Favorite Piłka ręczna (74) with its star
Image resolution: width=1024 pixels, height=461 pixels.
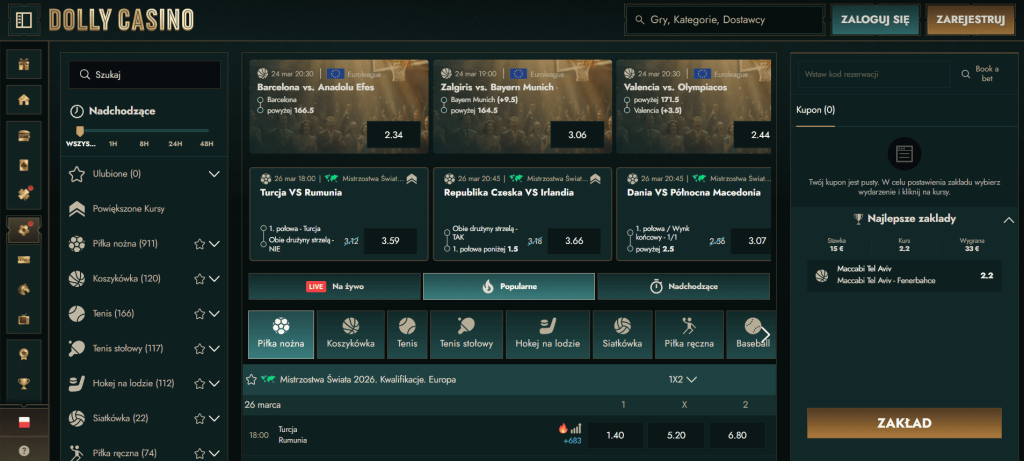tap(200, 453)
